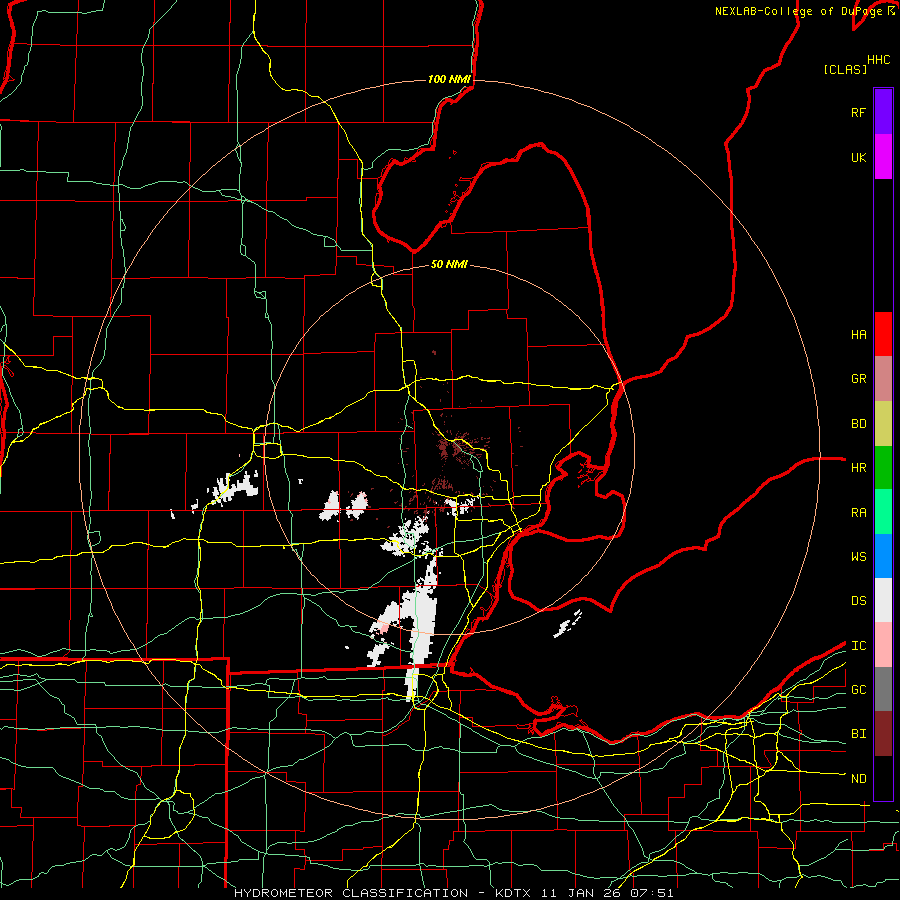The image size is (900, 900).
Task: Select the GC gray legend swatch
Action: coord(883,689)
